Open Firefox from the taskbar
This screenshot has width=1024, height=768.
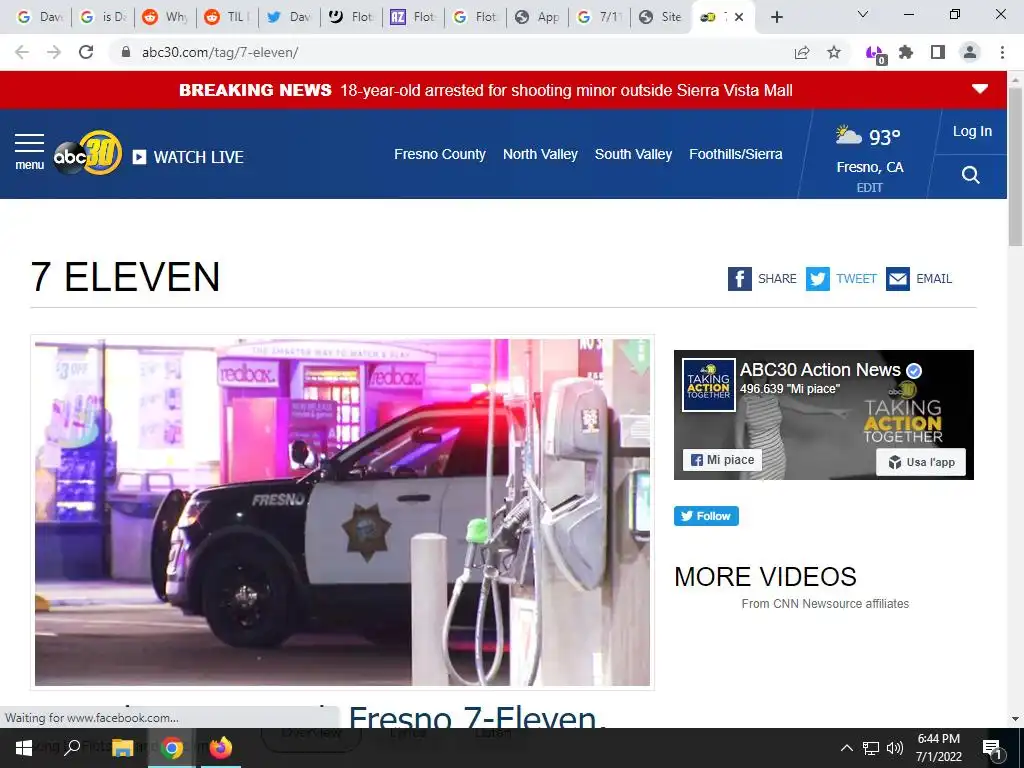pos(220,748)
